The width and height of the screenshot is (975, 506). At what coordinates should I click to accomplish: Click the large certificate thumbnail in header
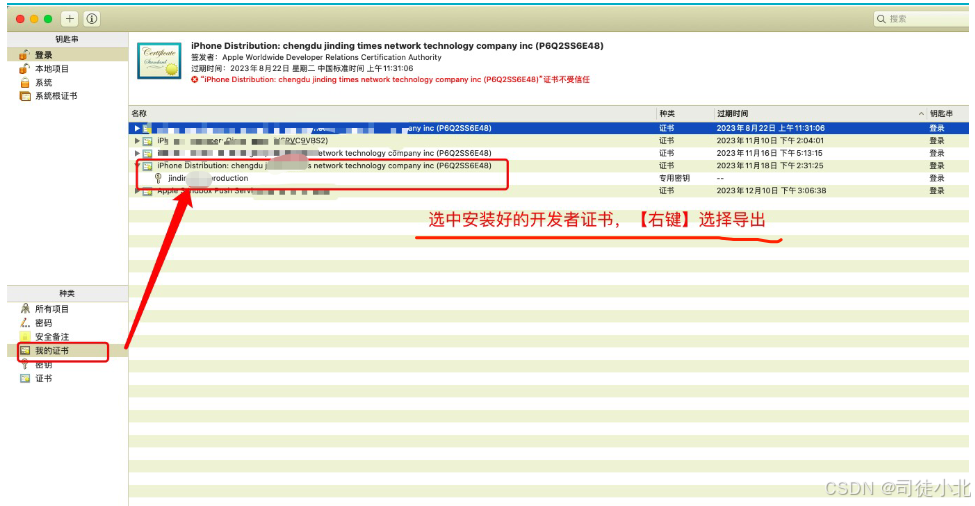159,61
